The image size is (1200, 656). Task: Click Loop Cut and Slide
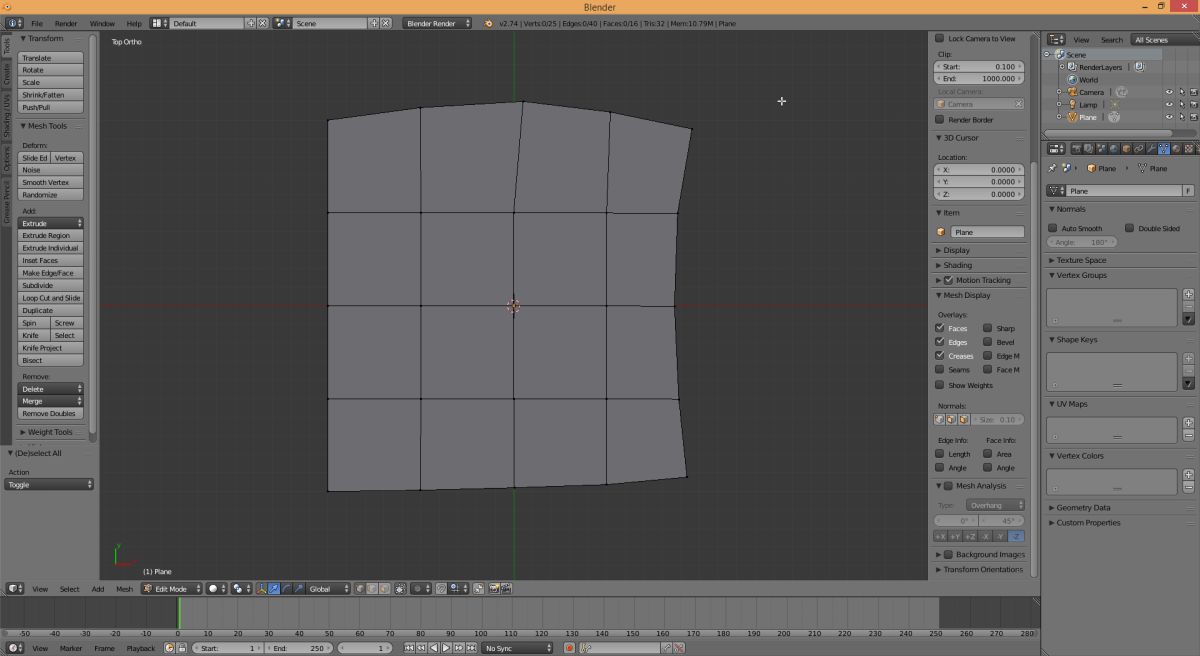(51, 298)
